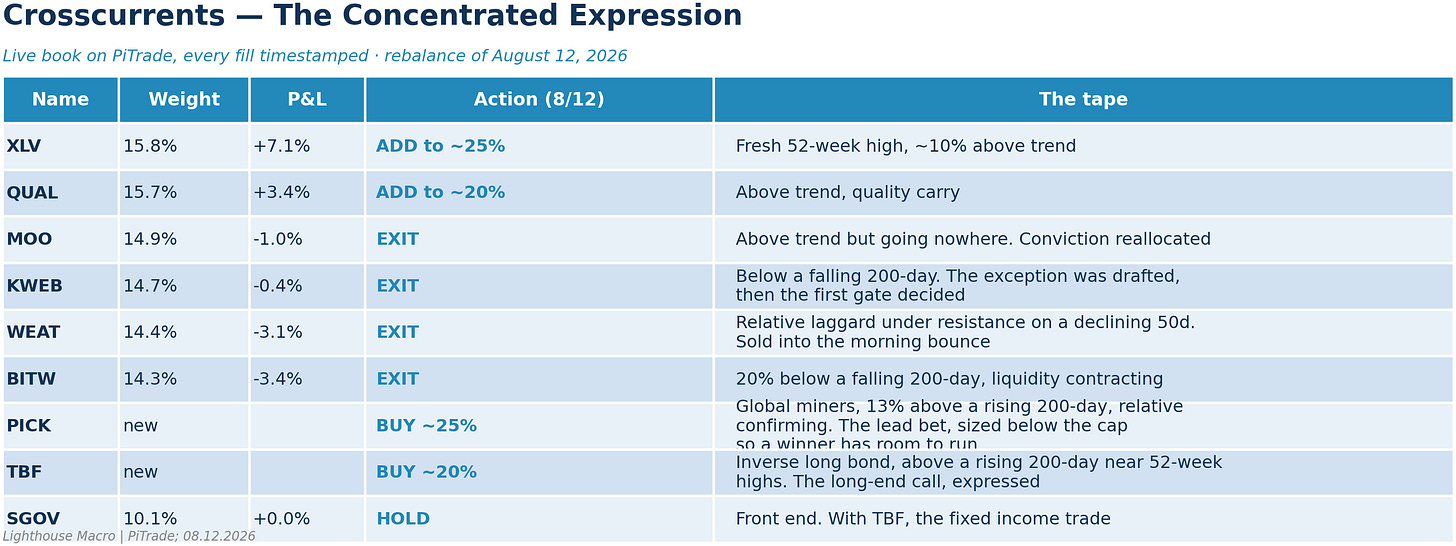
Task: Click BUY ~20% for TBF
Action: 426,473
